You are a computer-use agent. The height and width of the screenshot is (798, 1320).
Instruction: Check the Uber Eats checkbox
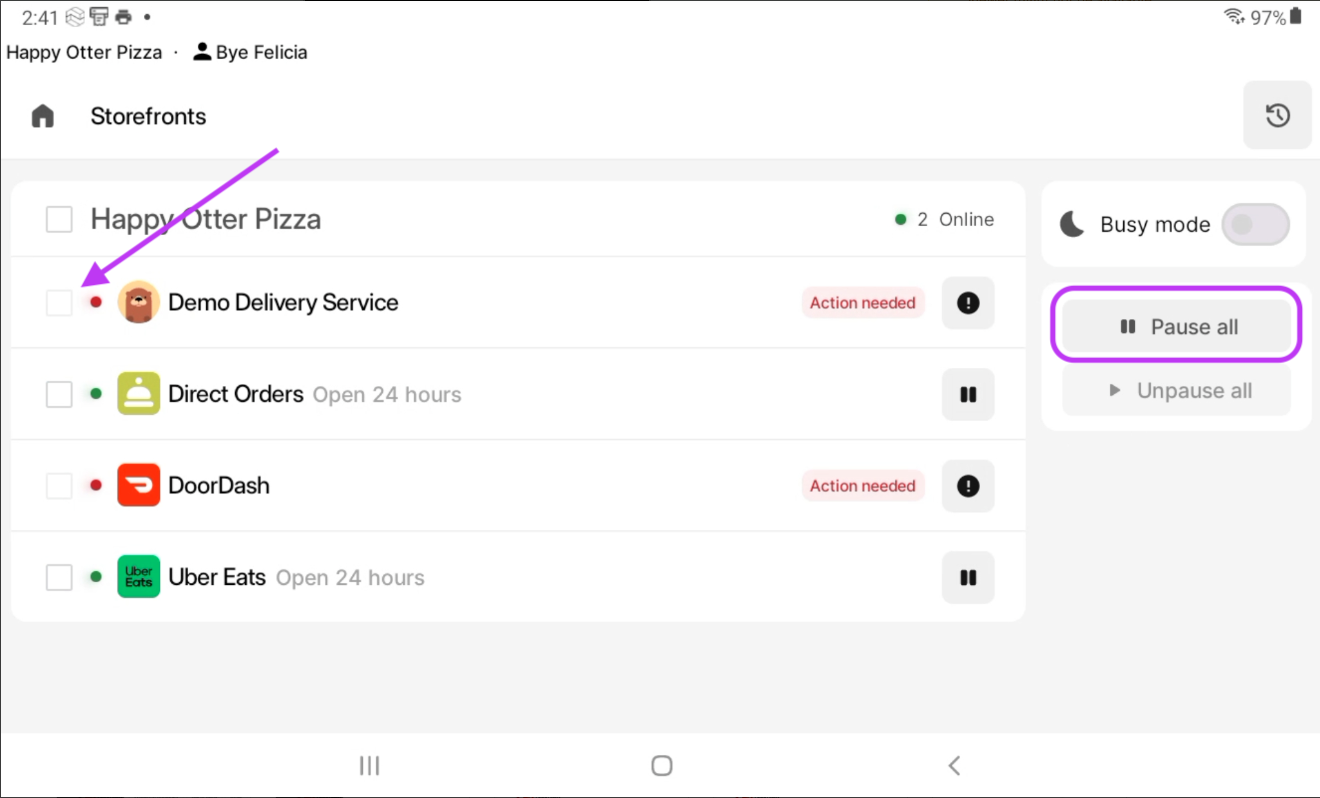coord(59,578)
